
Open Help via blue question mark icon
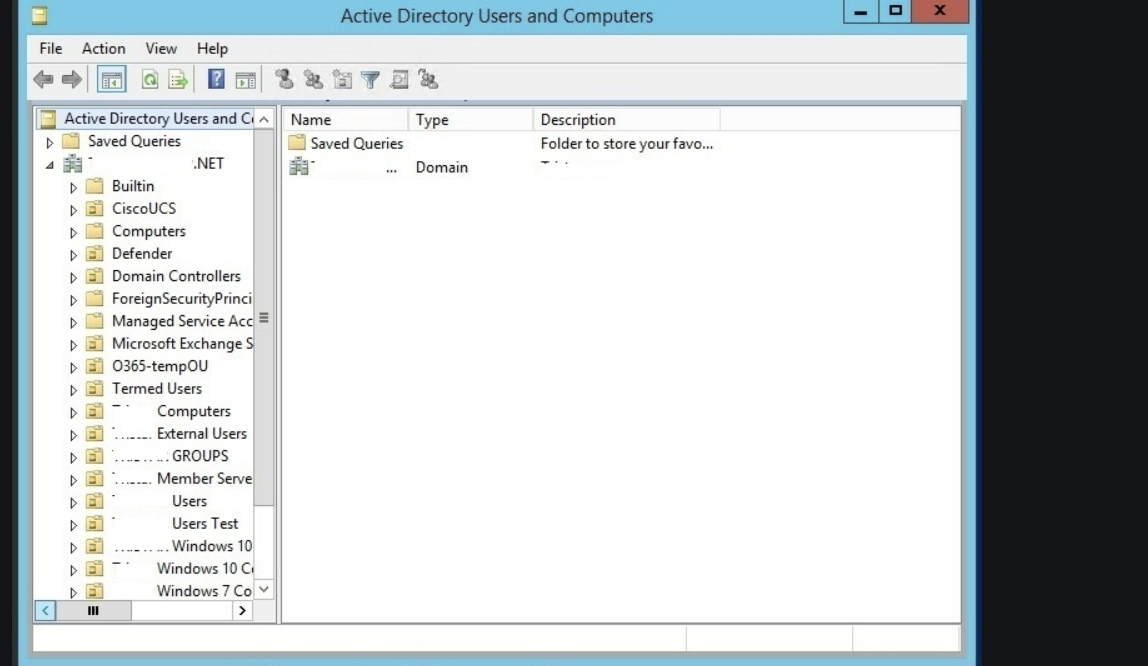[x=216, y=79]
